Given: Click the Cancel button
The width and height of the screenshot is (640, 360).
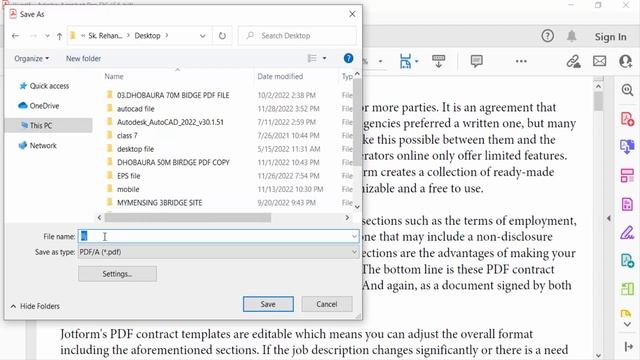Looking at the screenshot, I should point(327,304).
